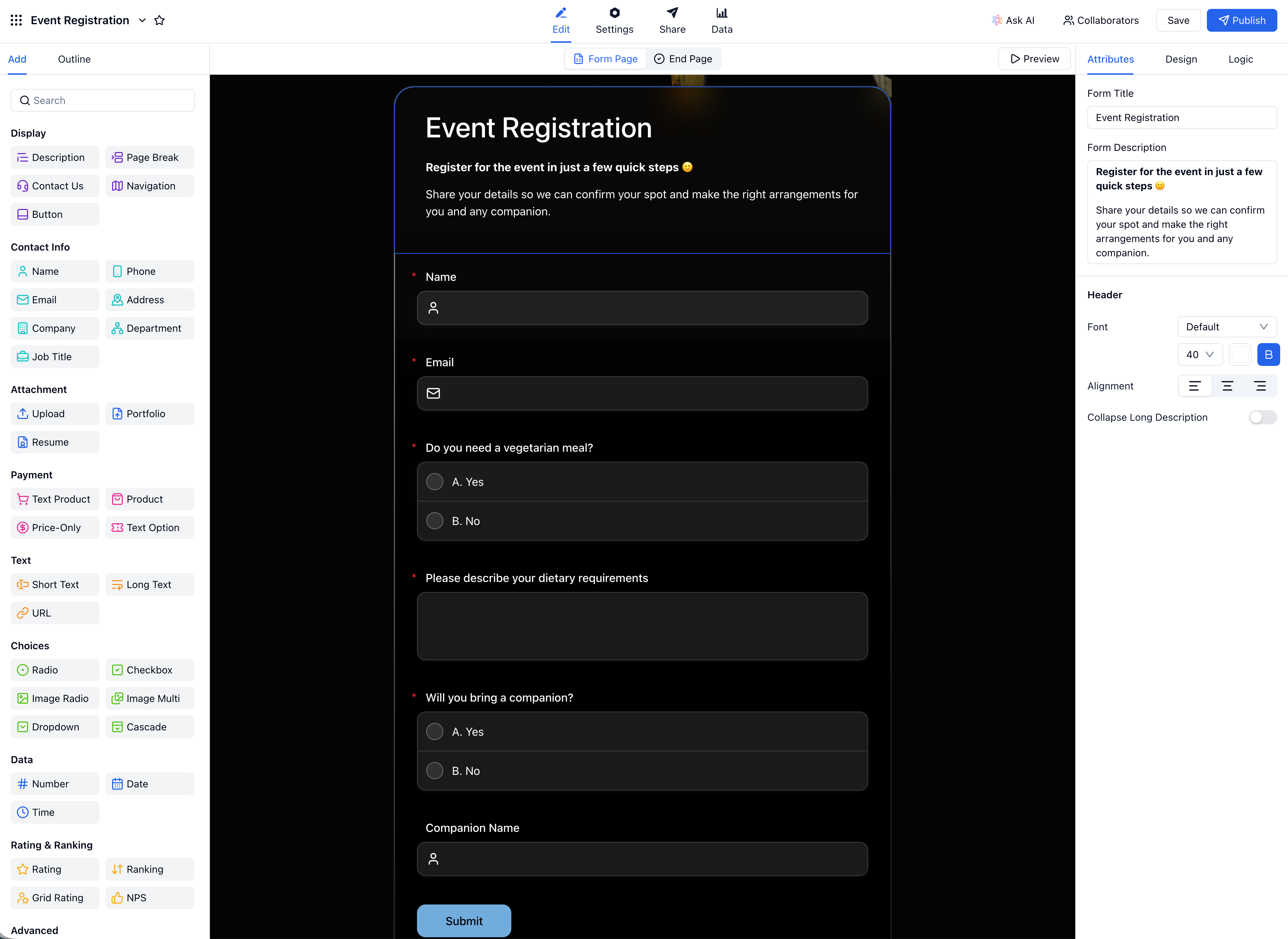Open the form Preview

pyautogui.click(x=1034, y=58)
